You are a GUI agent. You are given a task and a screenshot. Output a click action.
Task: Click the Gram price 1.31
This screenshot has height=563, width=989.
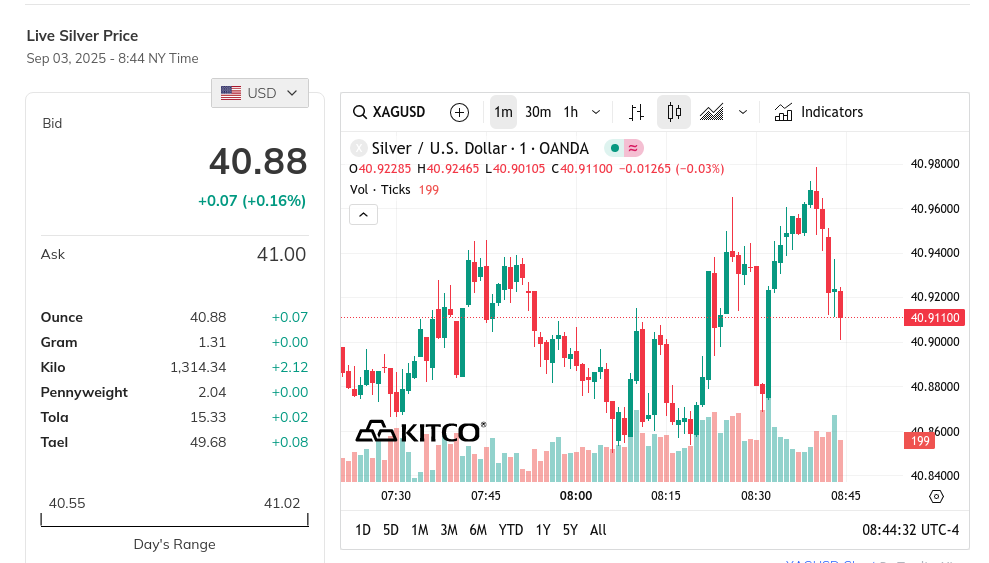pyautogui.click(x=212, y=342)
